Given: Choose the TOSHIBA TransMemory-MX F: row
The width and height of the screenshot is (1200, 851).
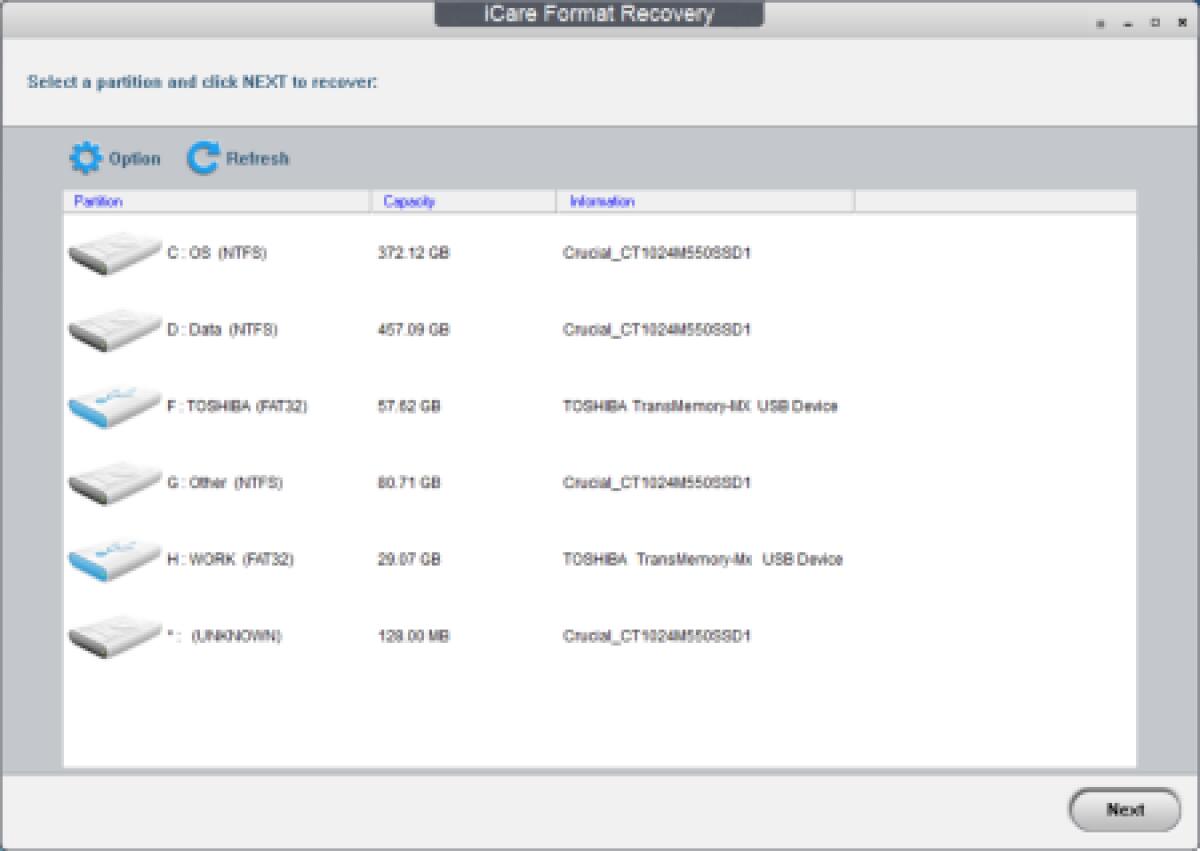Looking at the screenshot, I should (x=700, y=406).
